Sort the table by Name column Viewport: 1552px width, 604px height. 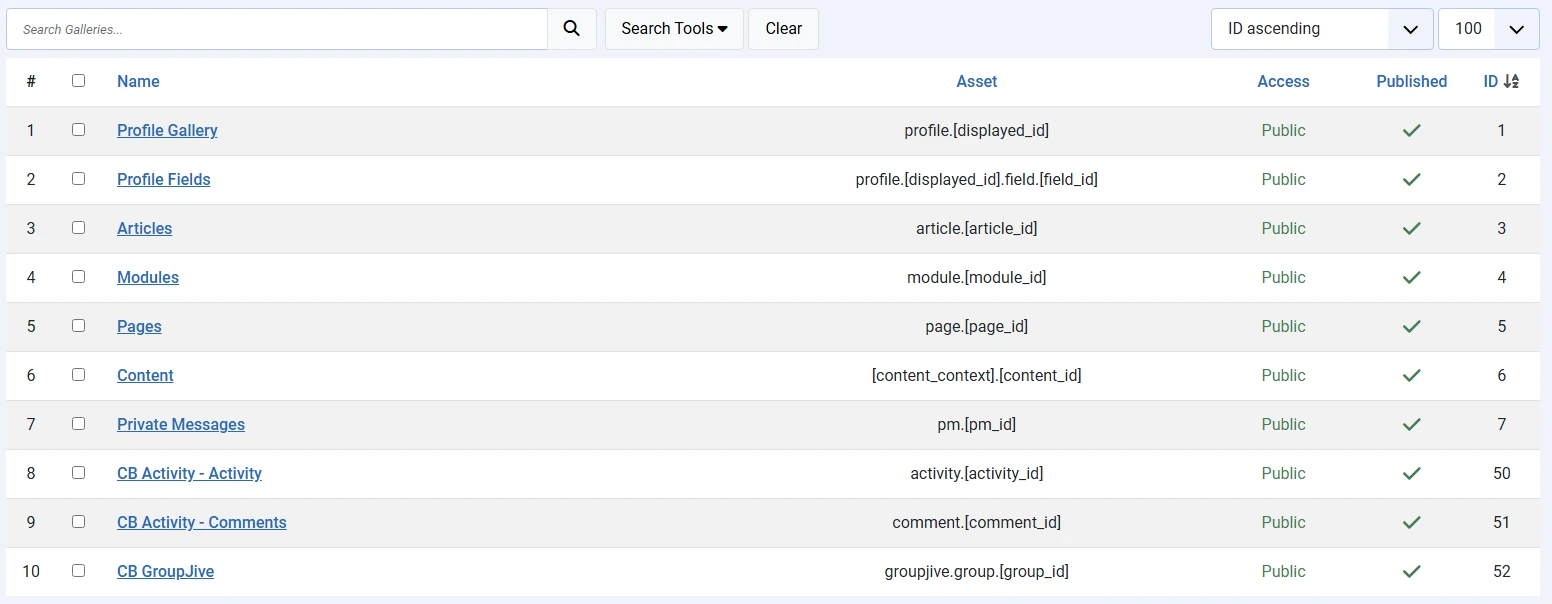pyautogui.click(x=138, y=82)
